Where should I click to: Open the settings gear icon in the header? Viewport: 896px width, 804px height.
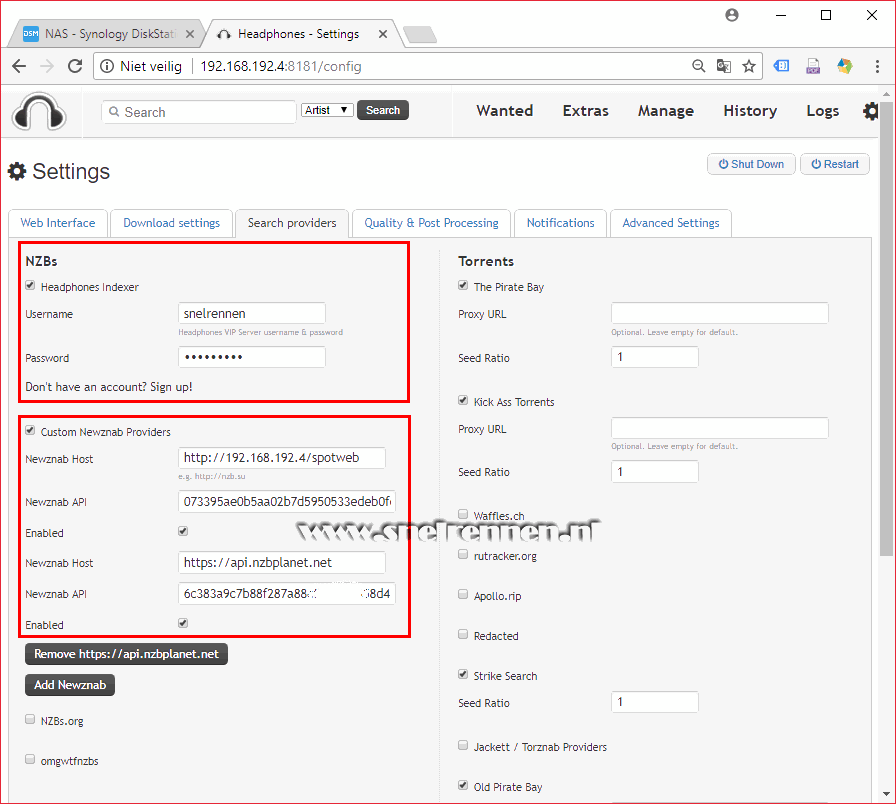[870, 111]
